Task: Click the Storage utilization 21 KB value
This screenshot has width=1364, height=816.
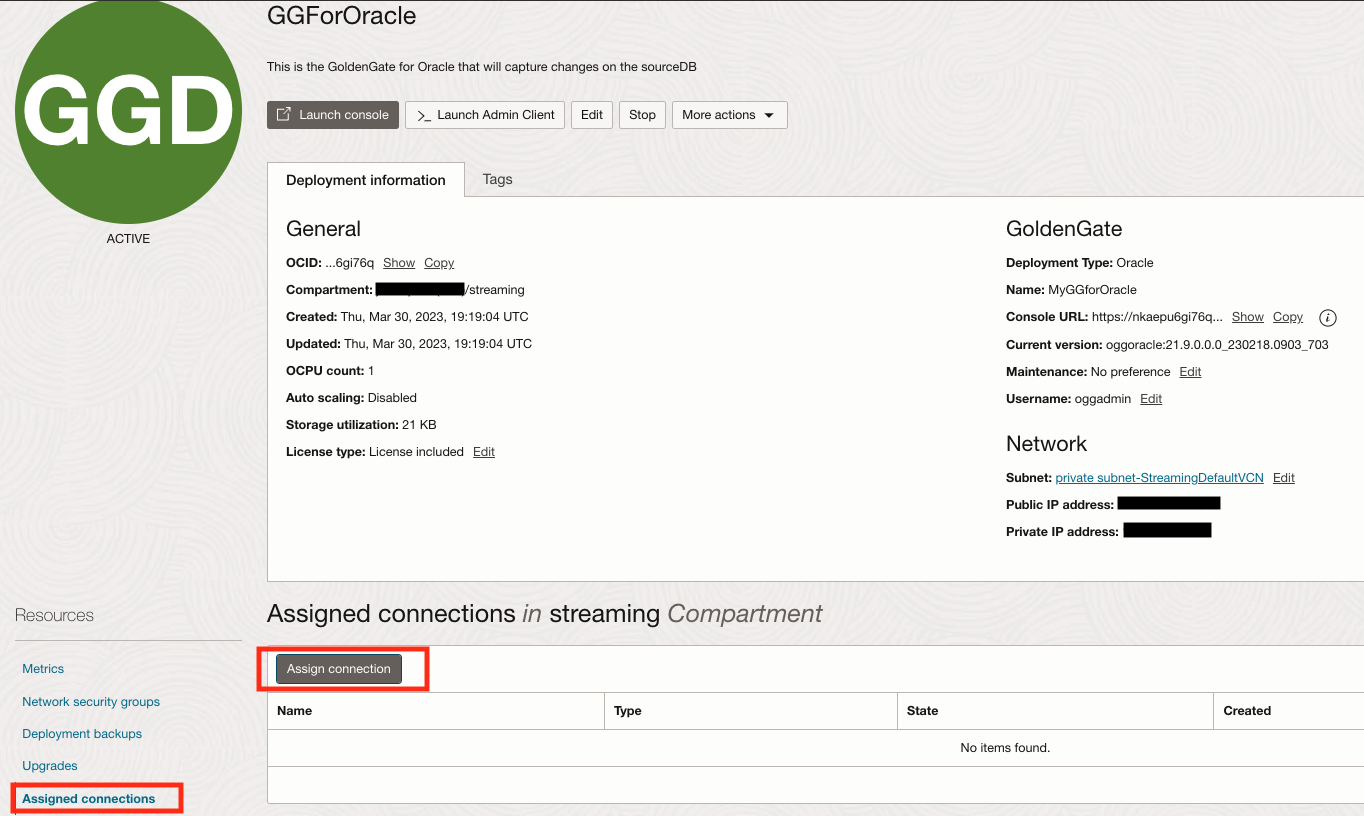Action: pyautogui.click(x=419, y=425)
